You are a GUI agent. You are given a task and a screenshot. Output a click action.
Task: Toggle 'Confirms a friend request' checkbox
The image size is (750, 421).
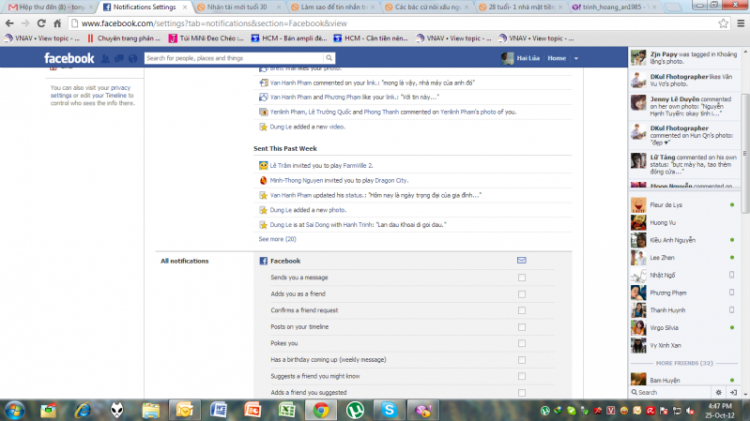point(522,310)
